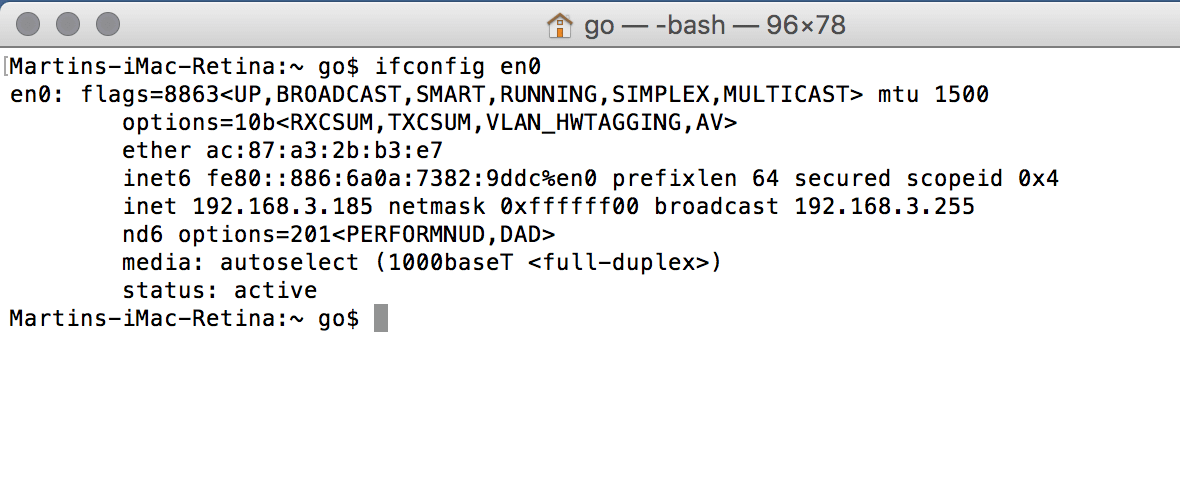Image resolution: width=1180 pixels, height=498 pixels.
Task: Click the netmask value 0xffffff00
Action: pos(569,206)
